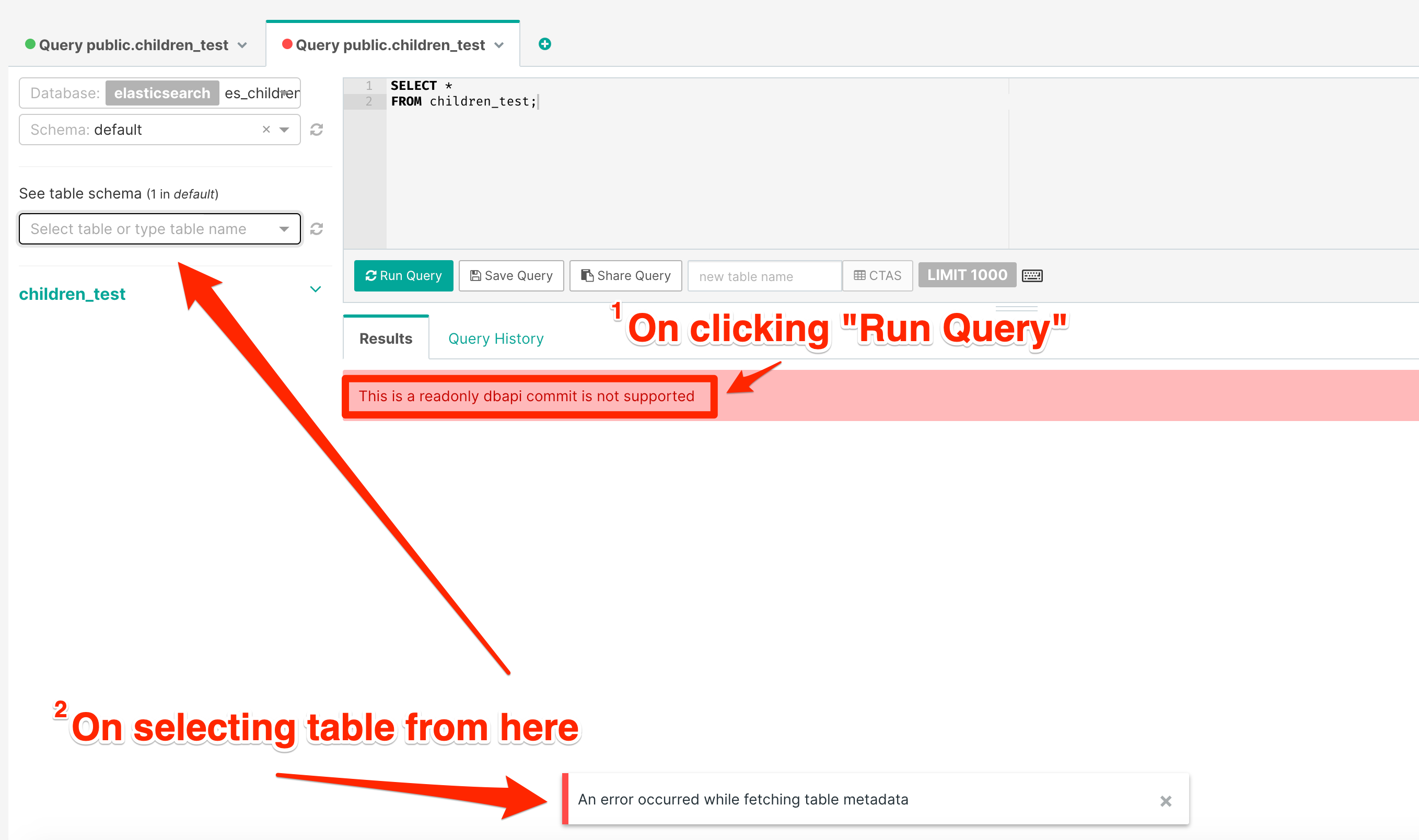Select the Results tab
Image resolution: width=1419 pixels, height=840 pixels.
click(x=386, y=339)
